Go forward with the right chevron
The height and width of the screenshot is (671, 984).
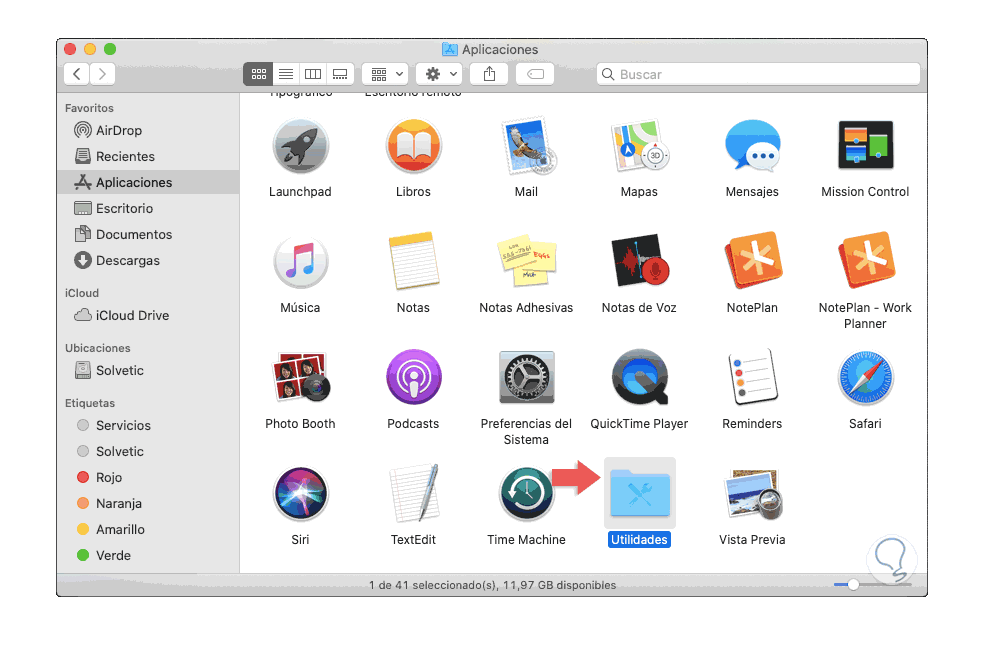click(102, 74)
